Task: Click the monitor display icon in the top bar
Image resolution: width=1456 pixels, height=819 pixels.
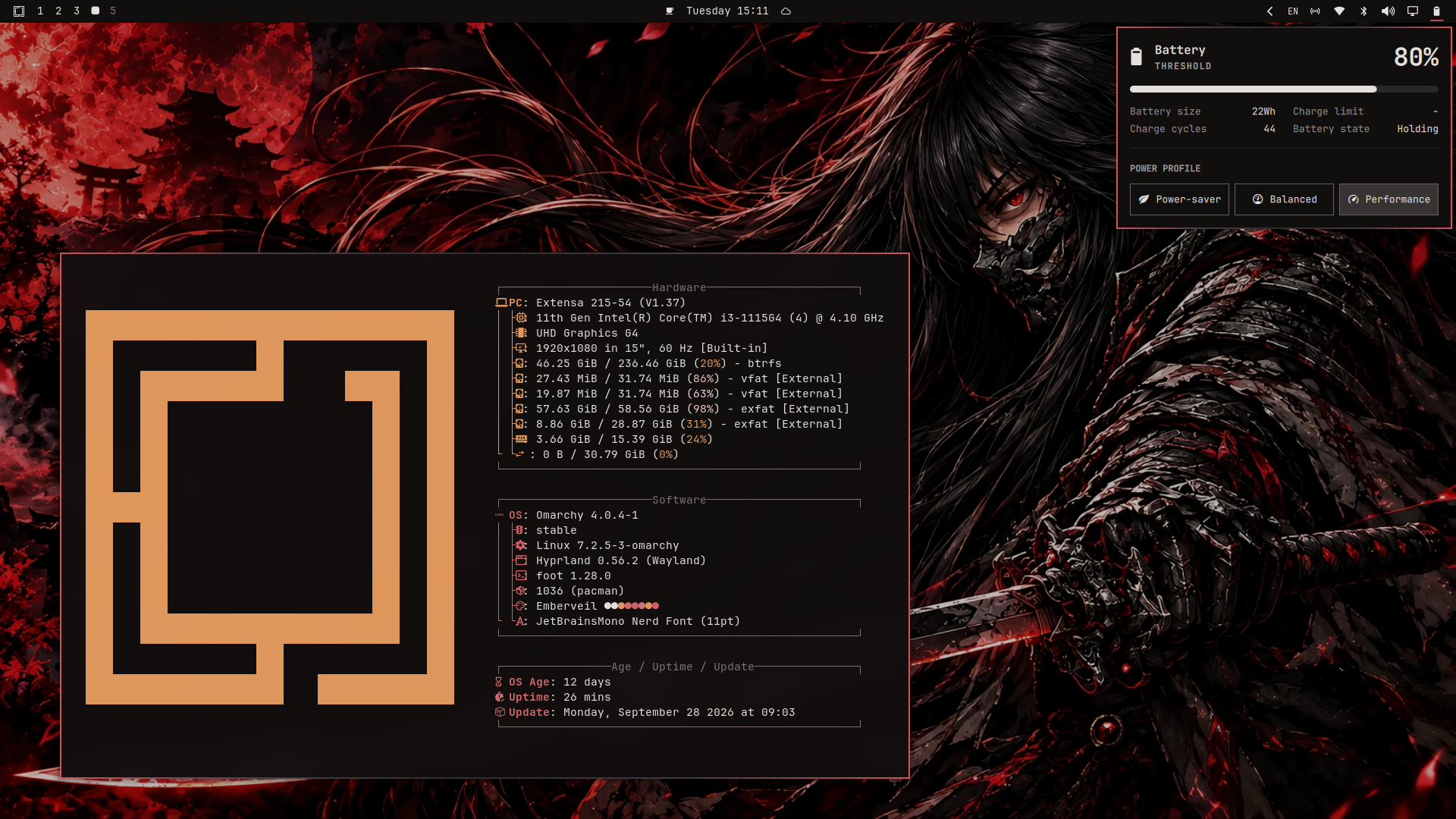Action: (x=1412, y=11)
